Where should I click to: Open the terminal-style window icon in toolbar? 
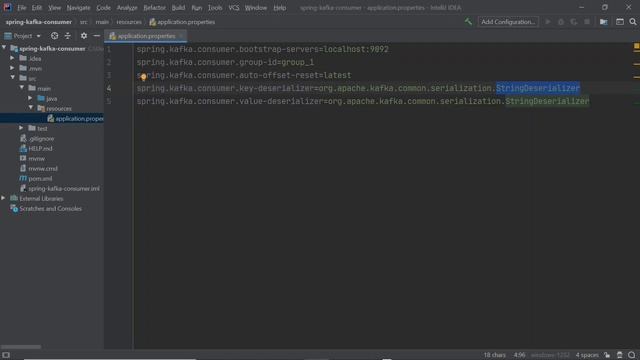click(x=620, y=22)
